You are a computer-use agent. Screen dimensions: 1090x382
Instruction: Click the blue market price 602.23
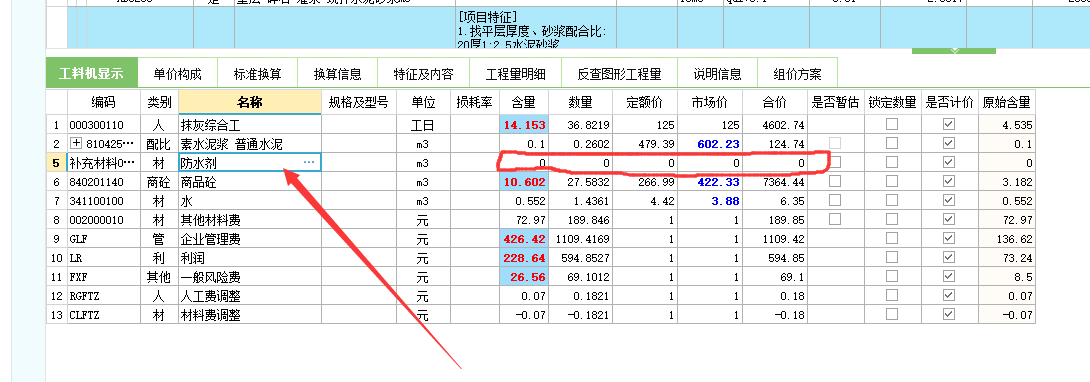pos(717,144)
